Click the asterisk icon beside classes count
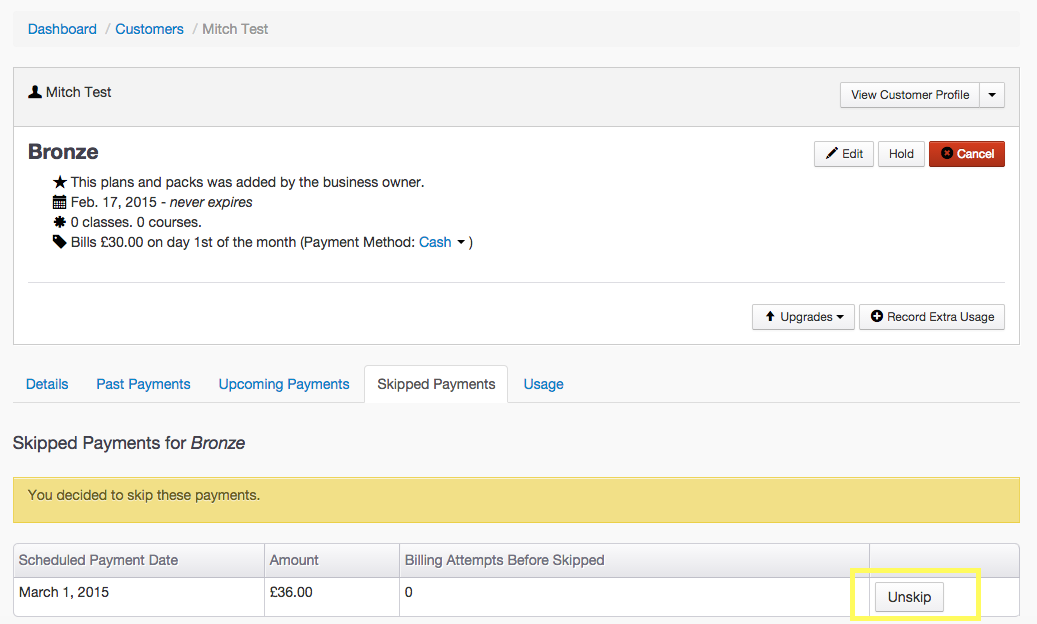 point(60,222)
